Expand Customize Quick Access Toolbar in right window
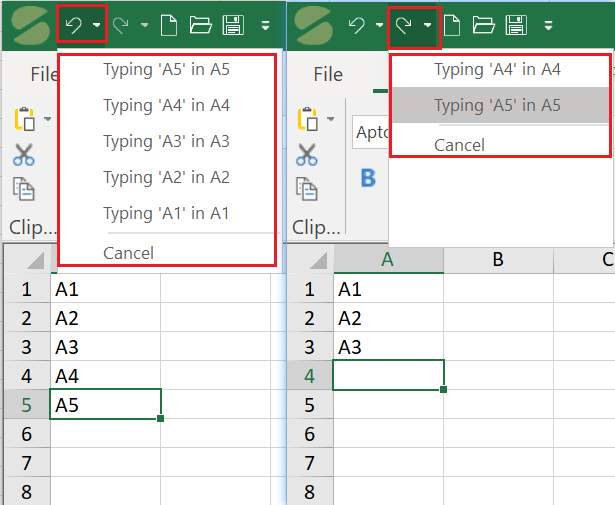The width and height of the screenshot is (615, 505). pos(549,26)
